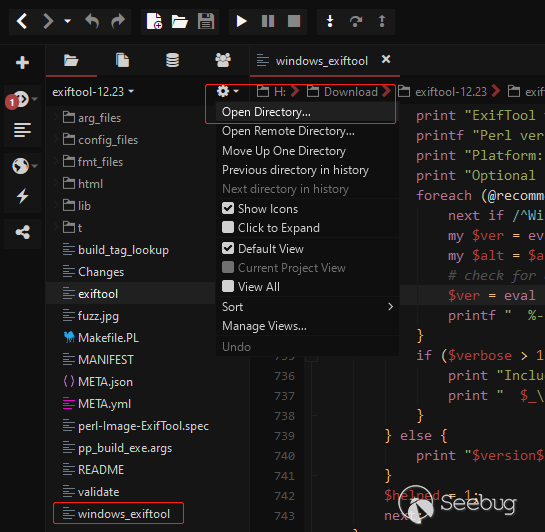
Task: Switch to the open files pane tab
Action: (122, 60)
